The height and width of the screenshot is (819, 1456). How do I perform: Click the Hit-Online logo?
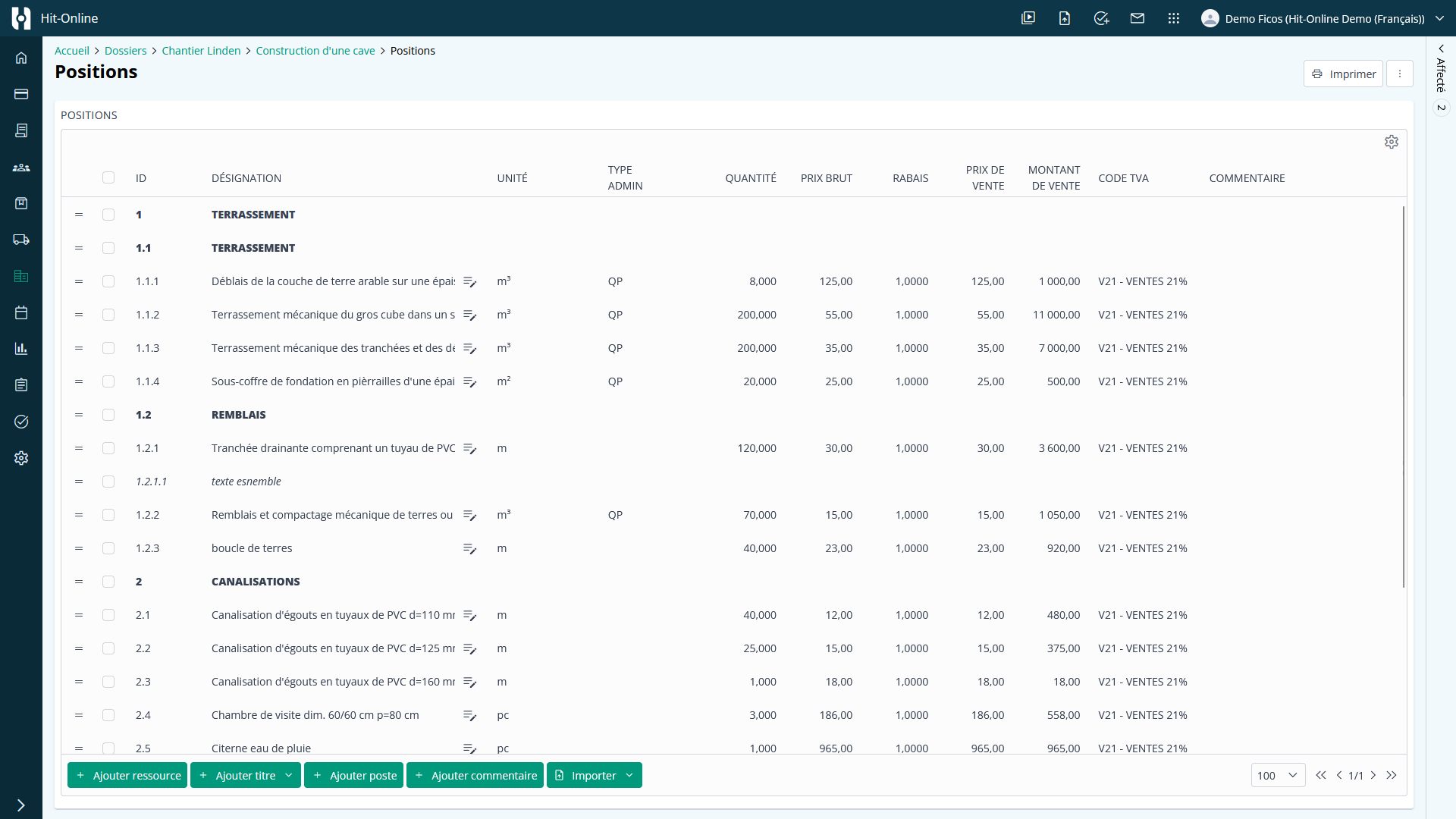21,18
